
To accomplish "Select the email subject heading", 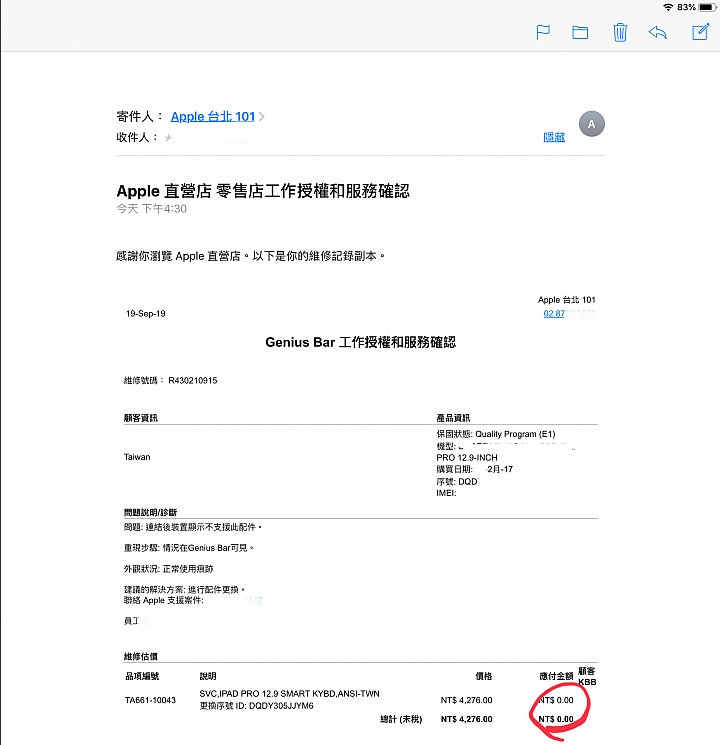I will (x=263, y=191).
